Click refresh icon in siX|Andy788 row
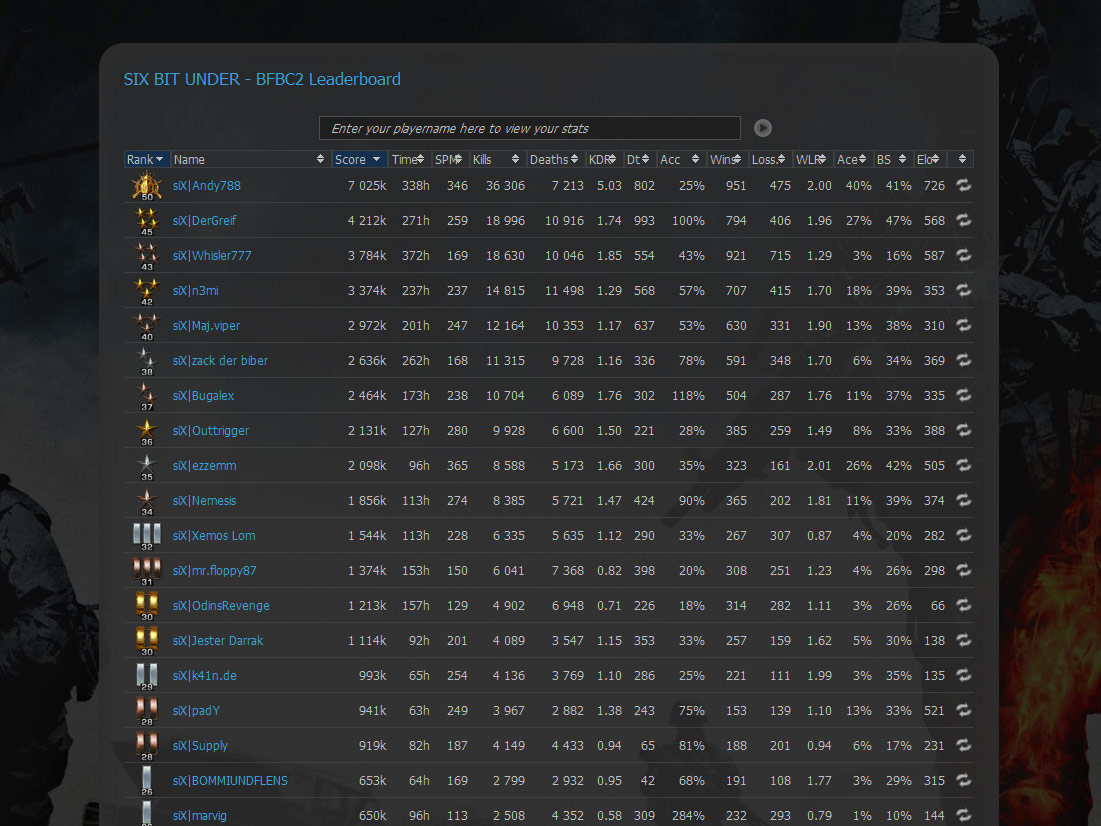 tap(963, 185)
